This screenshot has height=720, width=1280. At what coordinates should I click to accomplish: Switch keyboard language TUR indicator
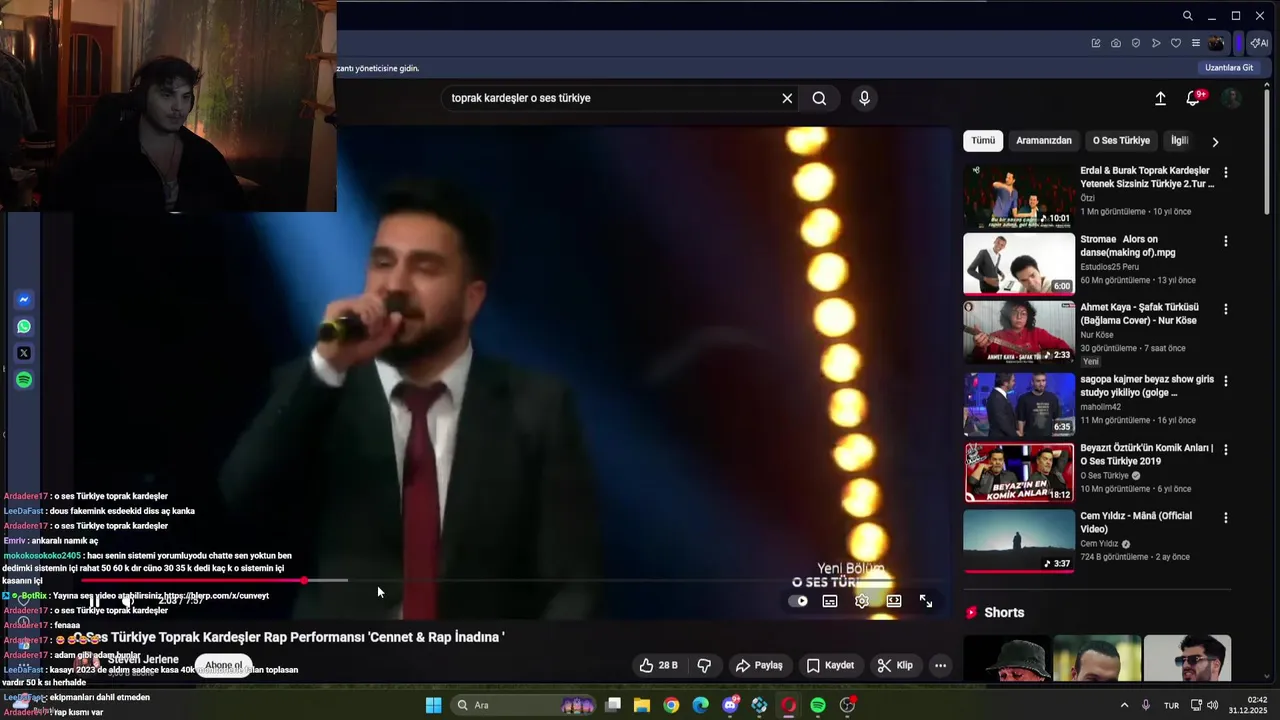click(x=1171, y=705)
